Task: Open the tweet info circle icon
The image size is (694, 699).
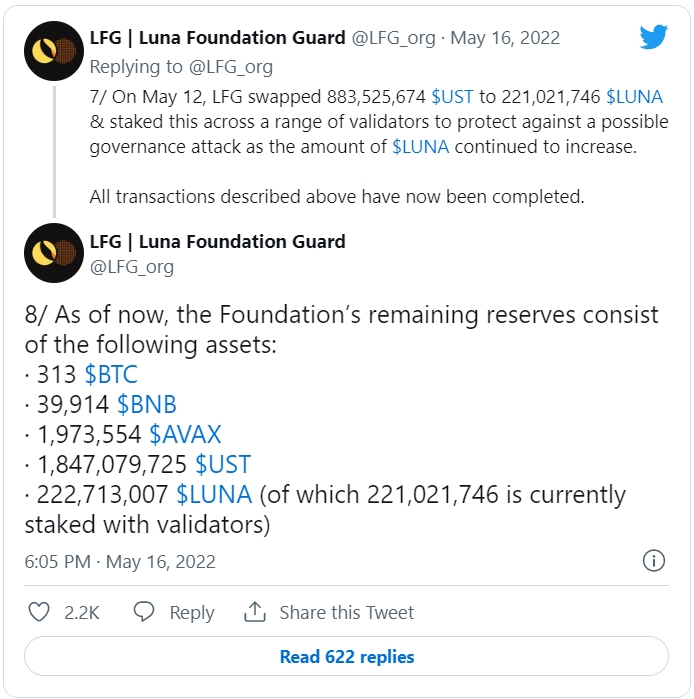Action: coord(653,560)
